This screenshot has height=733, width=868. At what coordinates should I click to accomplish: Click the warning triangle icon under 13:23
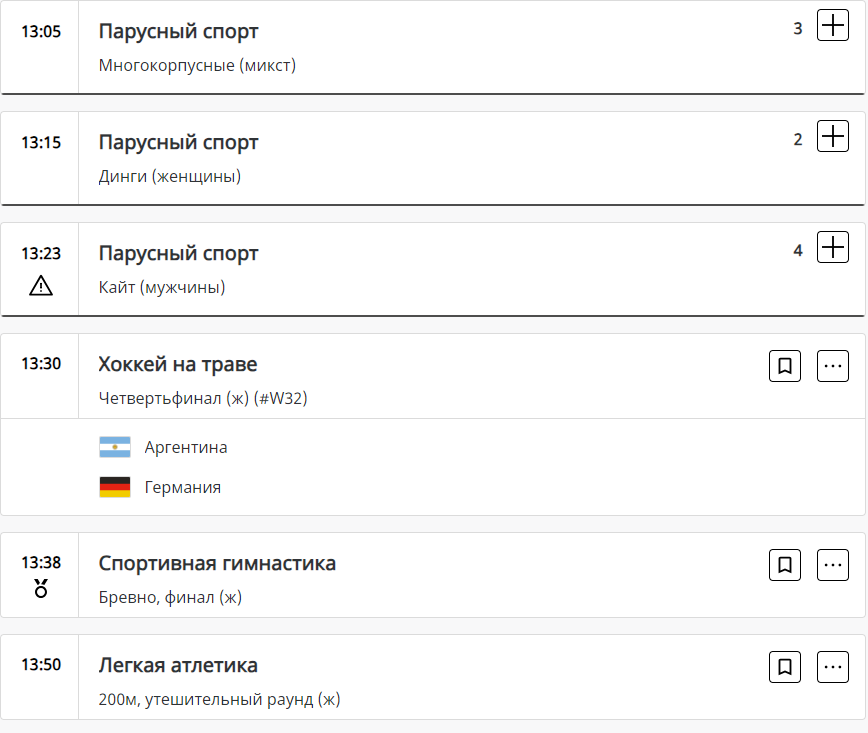pos(41,286)
